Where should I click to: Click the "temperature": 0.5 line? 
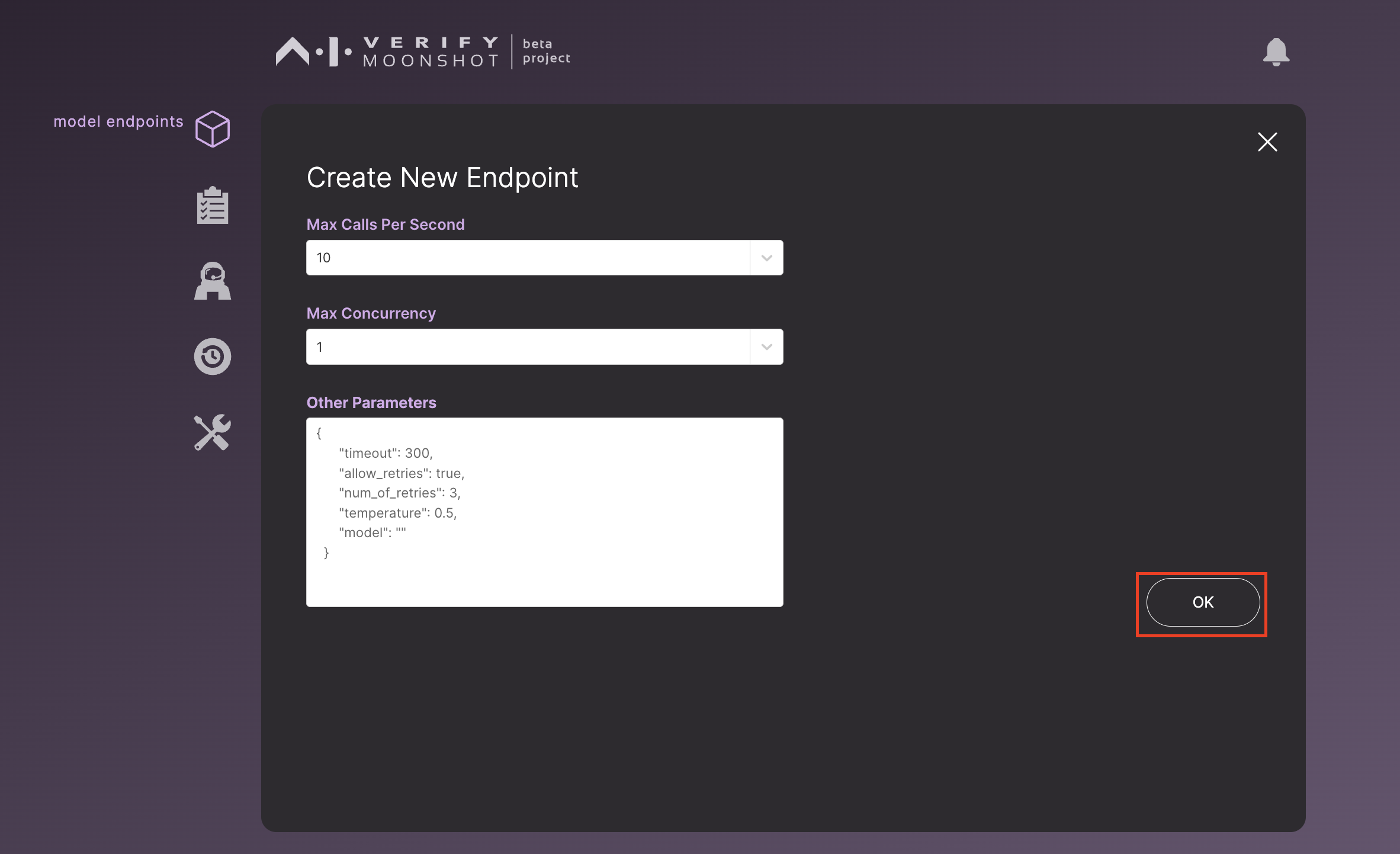[x=397, y=513]
